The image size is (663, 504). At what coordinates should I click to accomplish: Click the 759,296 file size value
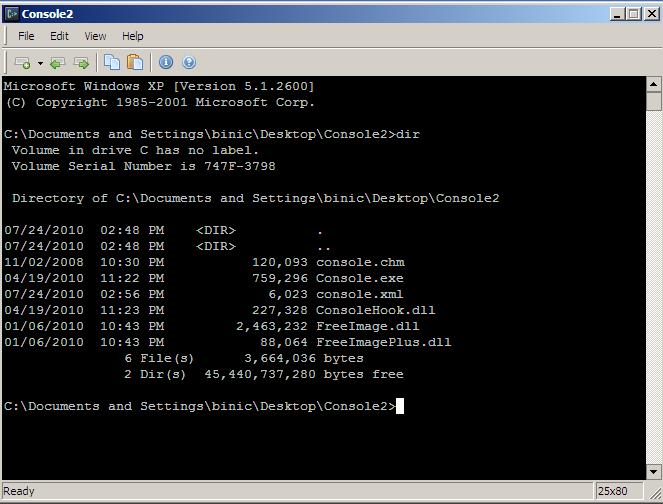pos(280,278)
